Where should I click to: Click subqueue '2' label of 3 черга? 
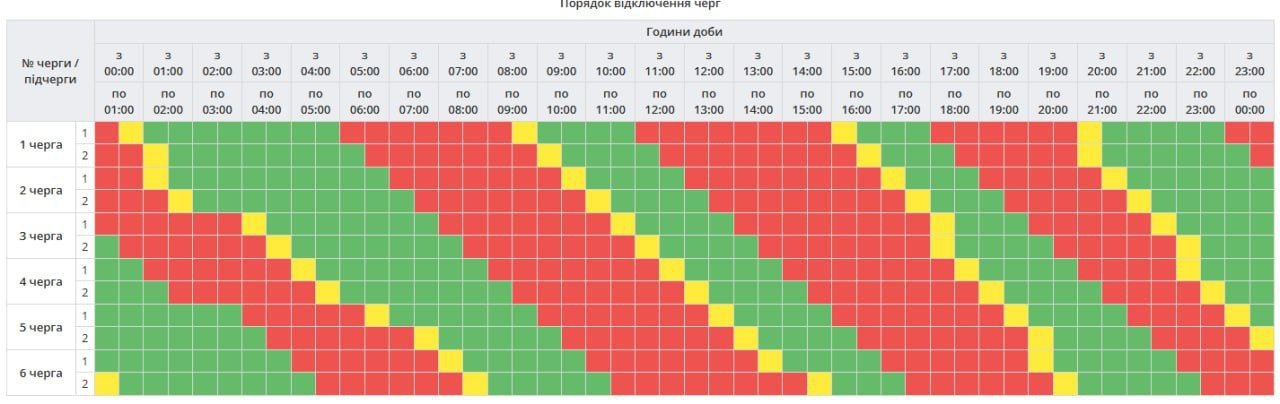click(85, 247)
